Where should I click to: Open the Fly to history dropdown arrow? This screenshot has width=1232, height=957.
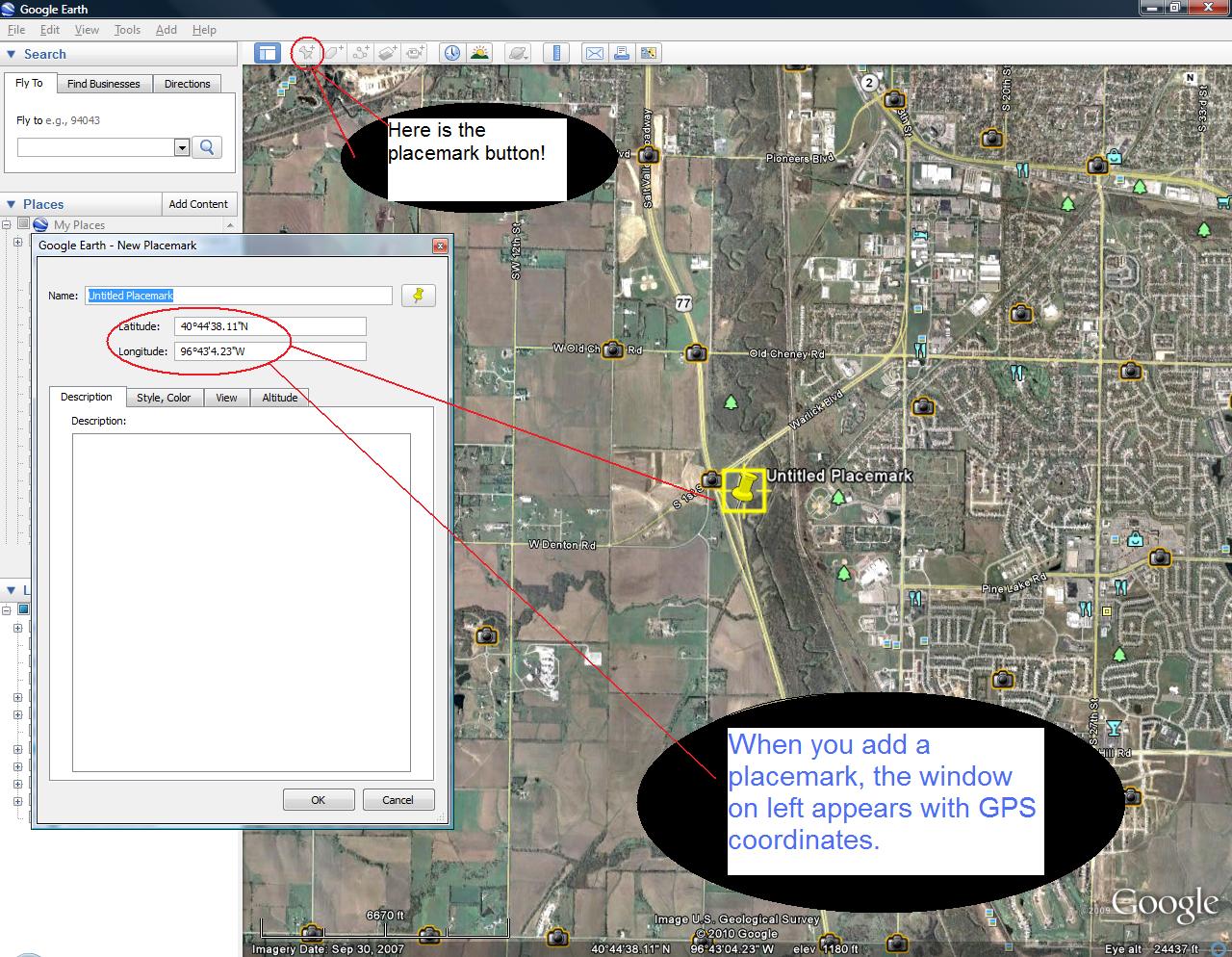(x=182, y=147)
